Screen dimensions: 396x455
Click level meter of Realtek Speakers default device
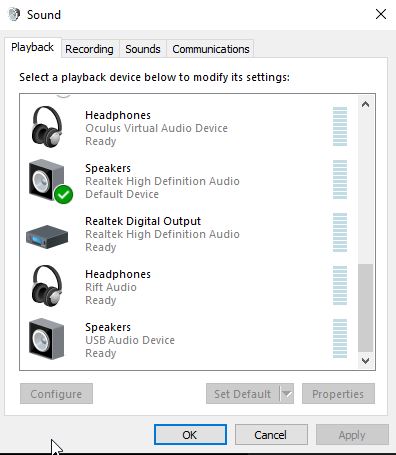point(340,179)
